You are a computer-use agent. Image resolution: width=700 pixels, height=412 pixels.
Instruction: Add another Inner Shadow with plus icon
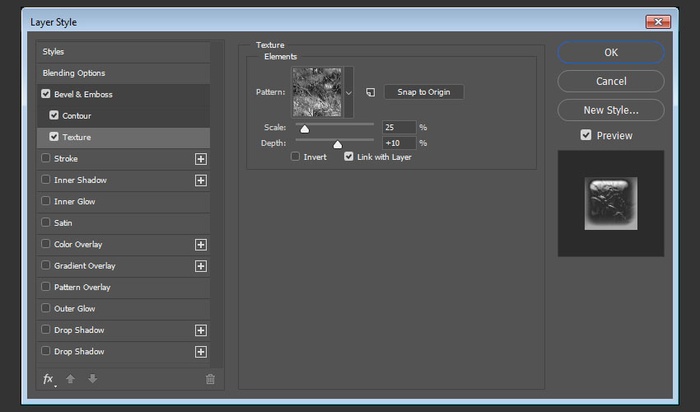pyautogui.click(x=200, y=180)
